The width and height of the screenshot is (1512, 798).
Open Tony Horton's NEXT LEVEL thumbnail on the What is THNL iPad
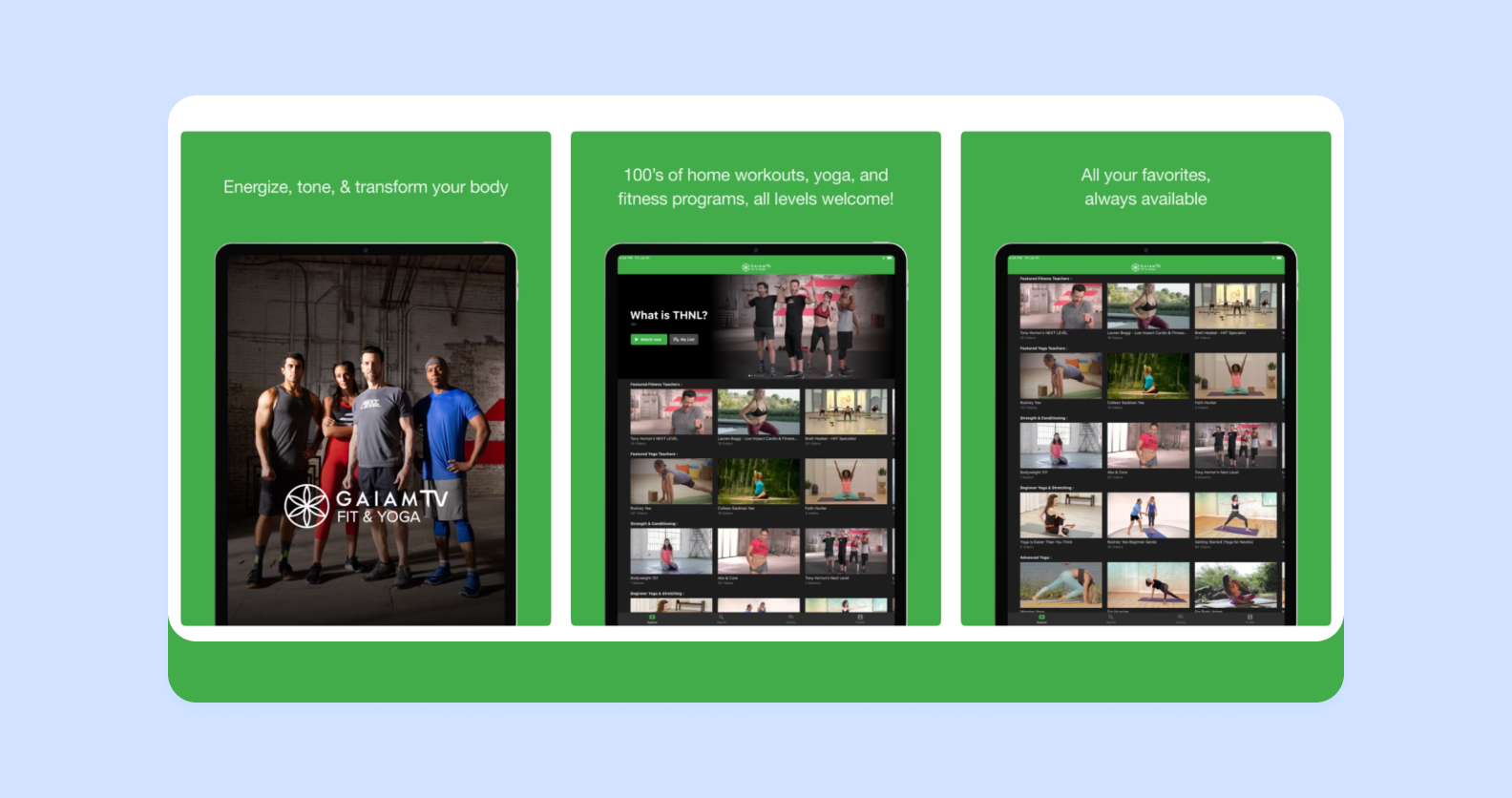(x=671, y=412)
